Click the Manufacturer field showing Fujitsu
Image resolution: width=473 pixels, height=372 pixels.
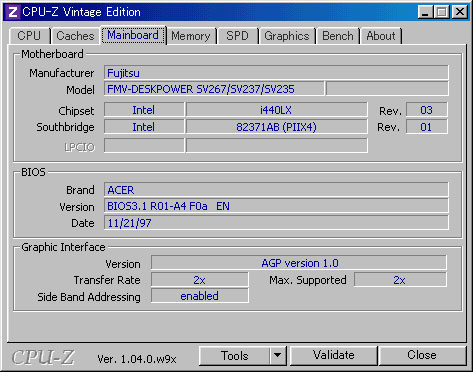(276, 73)
